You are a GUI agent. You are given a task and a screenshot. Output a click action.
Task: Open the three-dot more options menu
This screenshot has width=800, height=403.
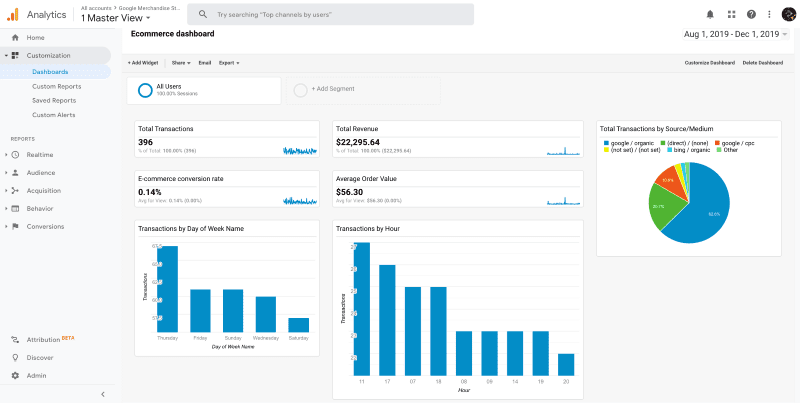coord(769,14)
